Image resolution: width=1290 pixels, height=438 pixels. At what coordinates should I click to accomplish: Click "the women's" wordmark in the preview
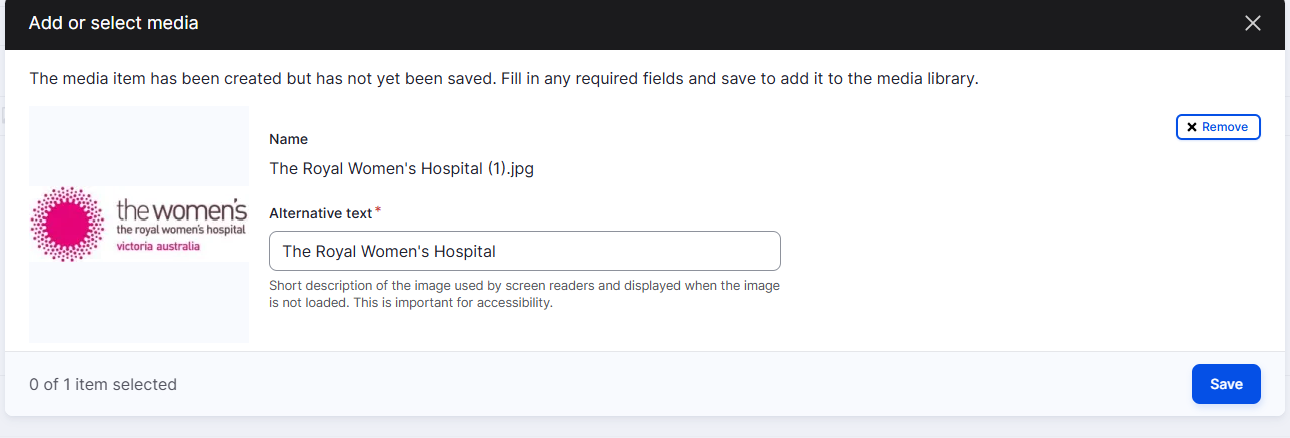(181, 210)
